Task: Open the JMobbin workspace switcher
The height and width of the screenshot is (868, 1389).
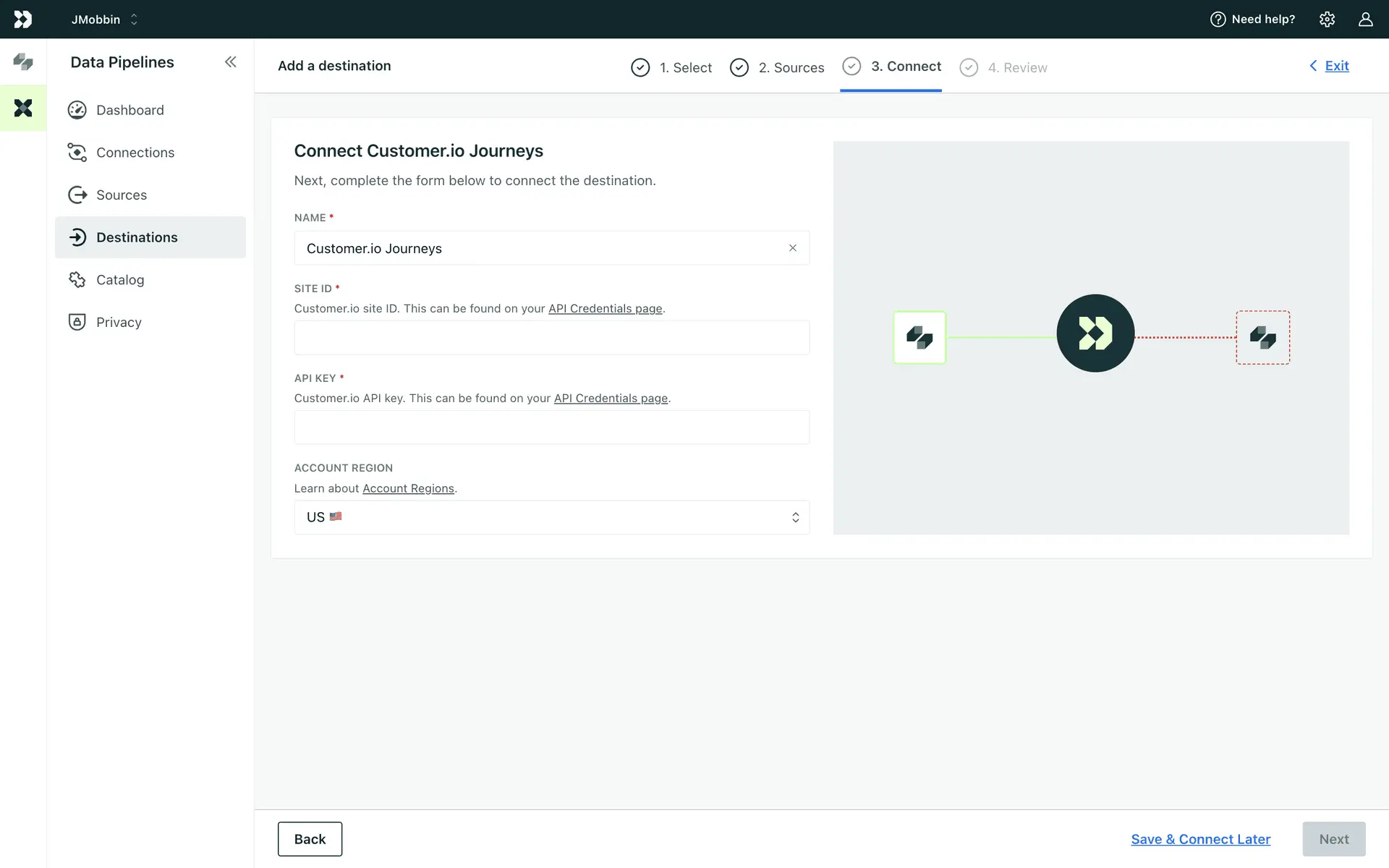Action: (105, 20)
